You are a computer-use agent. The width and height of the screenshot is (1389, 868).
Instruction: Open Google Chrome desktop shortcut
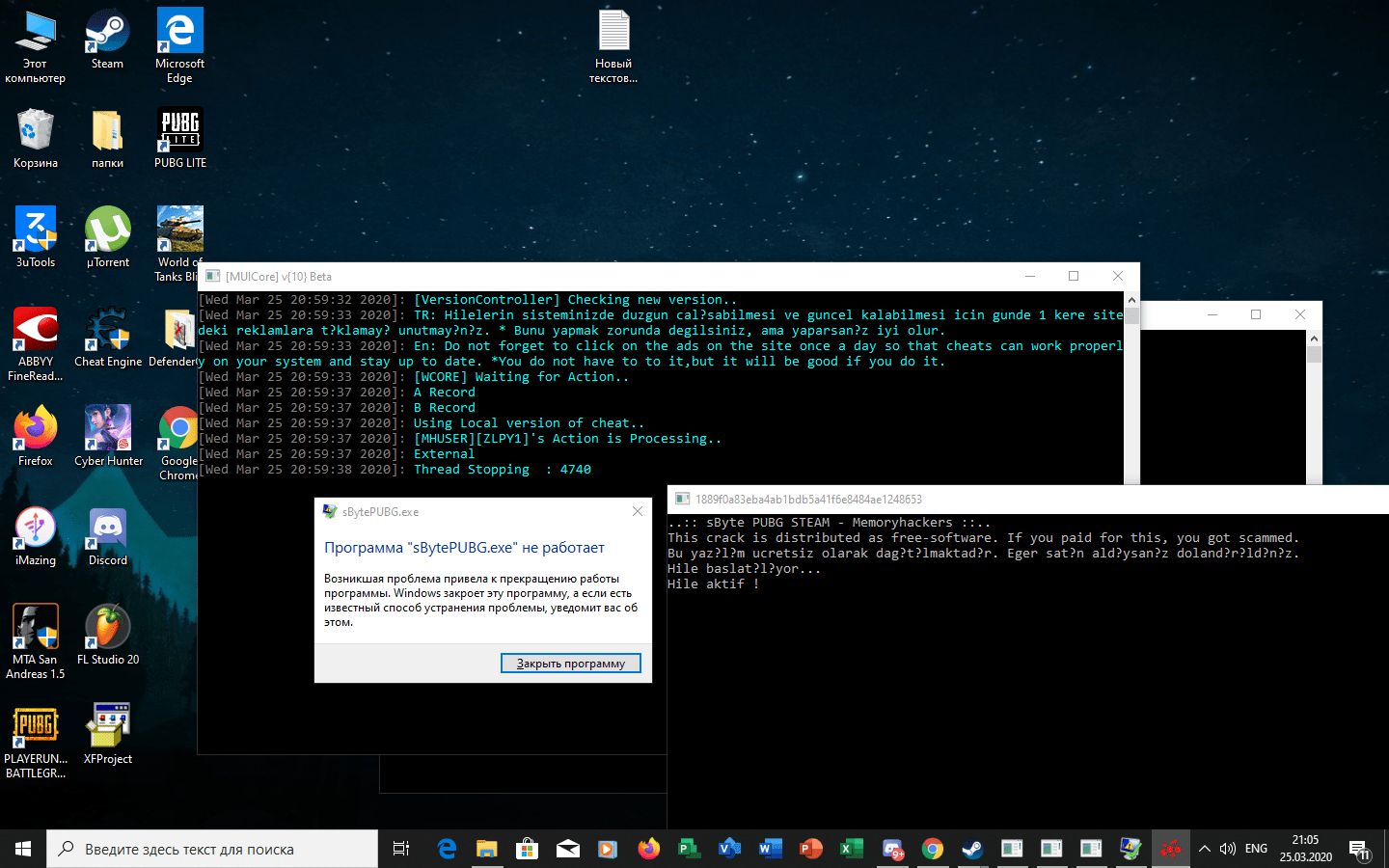[179, 444]
